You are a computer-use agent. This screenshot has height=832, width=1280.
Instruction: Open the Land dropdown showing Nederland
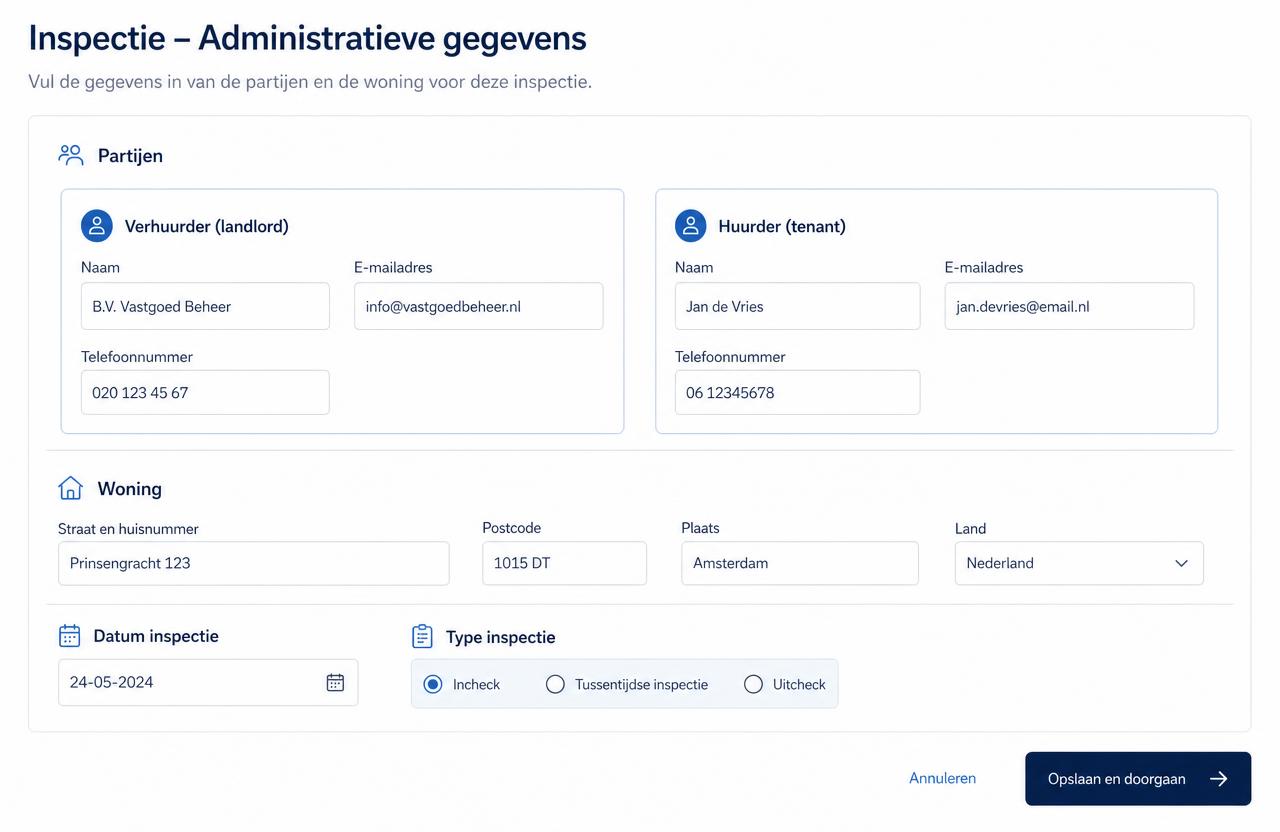click(1079, 563)
